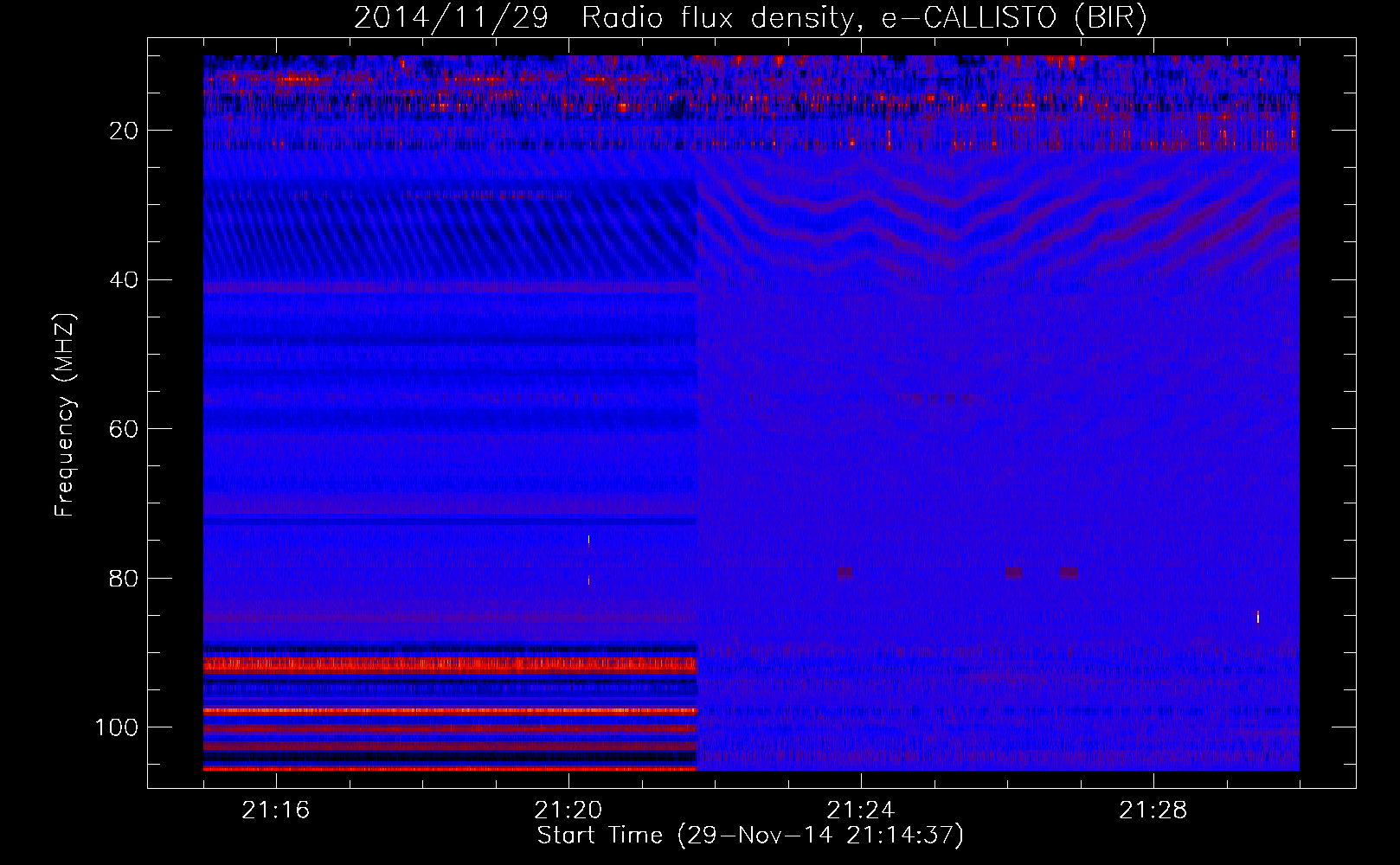
Task: Click the time tick label "21:16"
Action: coord(276,811)
